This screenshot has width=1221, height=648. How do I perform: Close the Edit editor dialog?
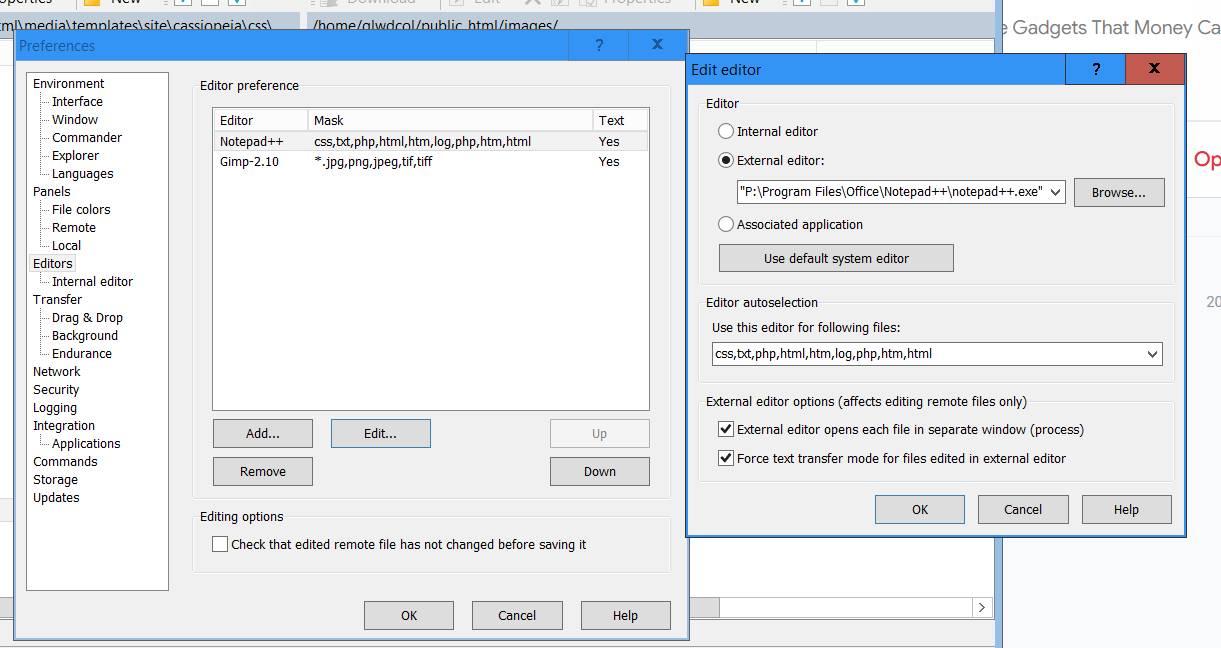coord(1154,69)
